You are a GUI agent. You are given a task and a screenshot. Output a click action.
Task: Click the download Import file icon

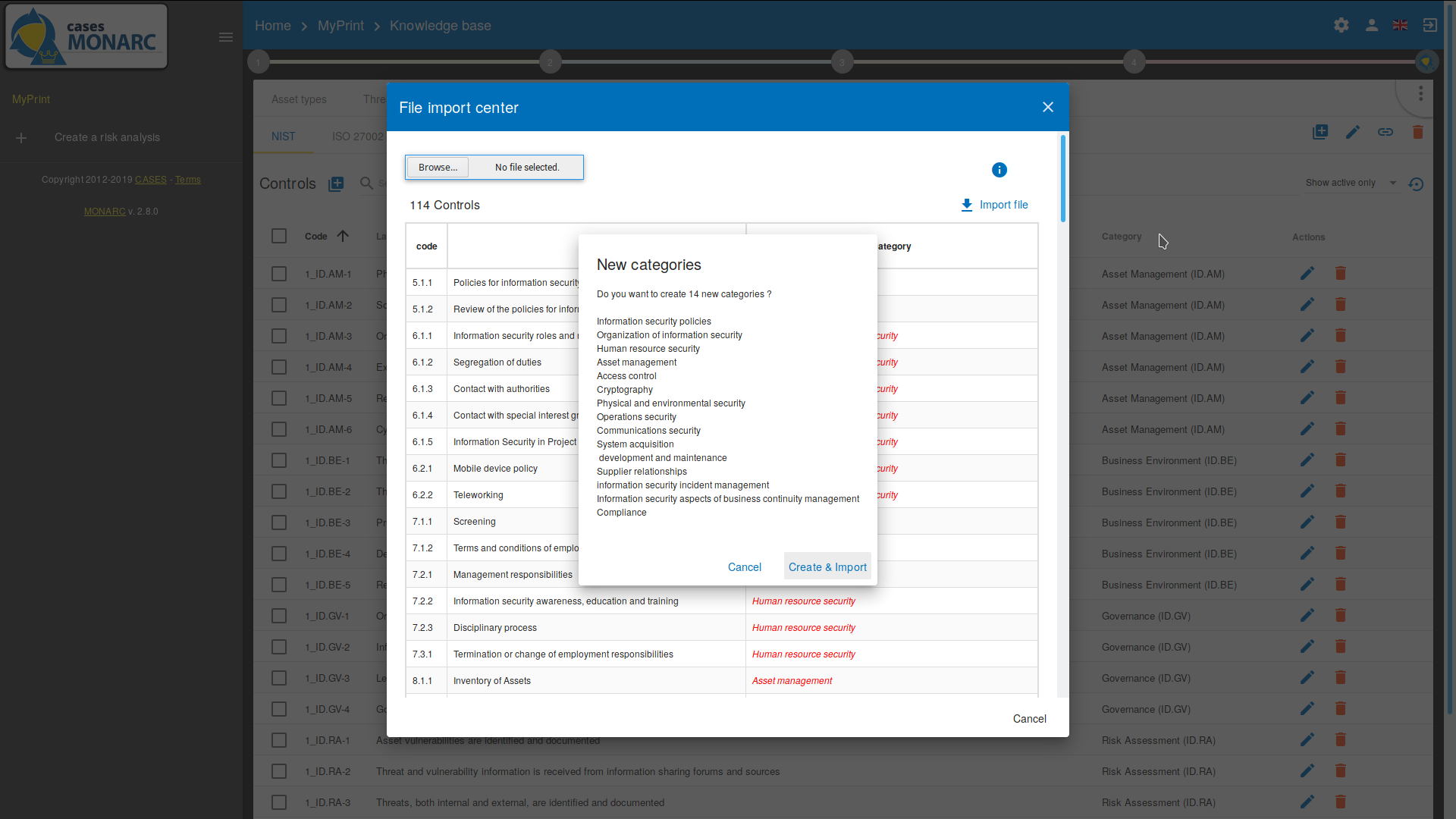(966, 204)
